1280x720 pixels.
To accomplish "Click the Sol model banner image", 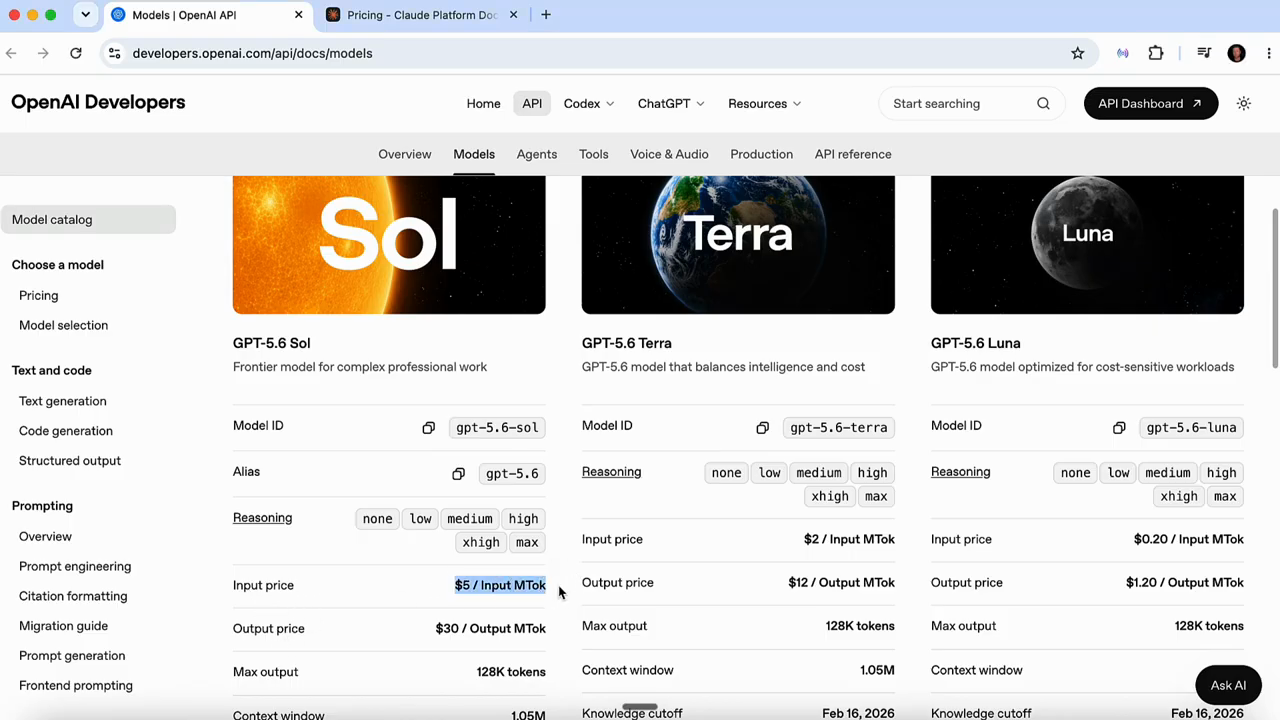I will point(389,245).
